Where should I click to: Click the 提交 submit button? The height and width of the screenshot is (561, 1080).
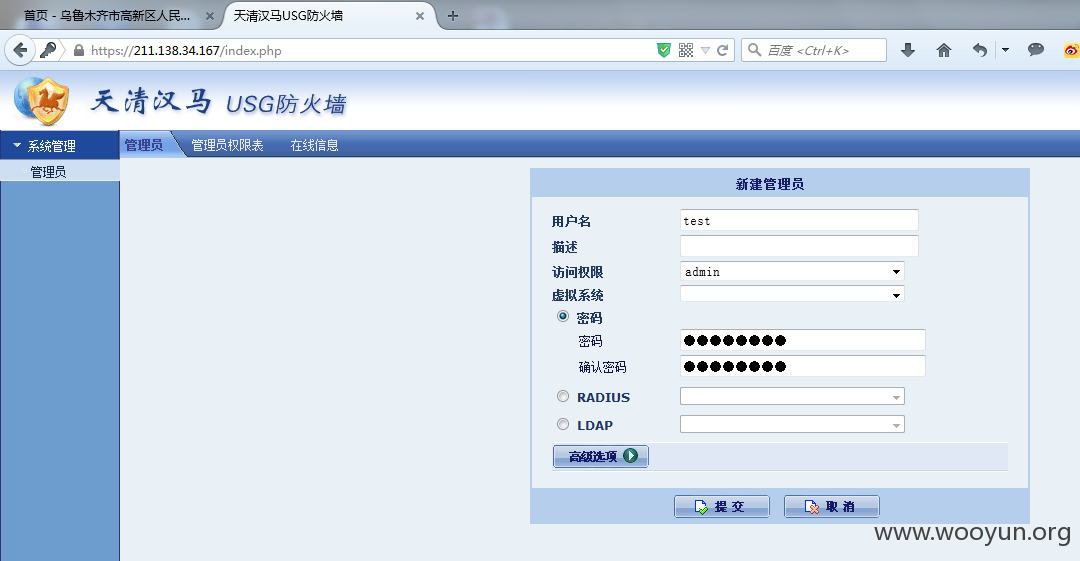click(721, 507)
